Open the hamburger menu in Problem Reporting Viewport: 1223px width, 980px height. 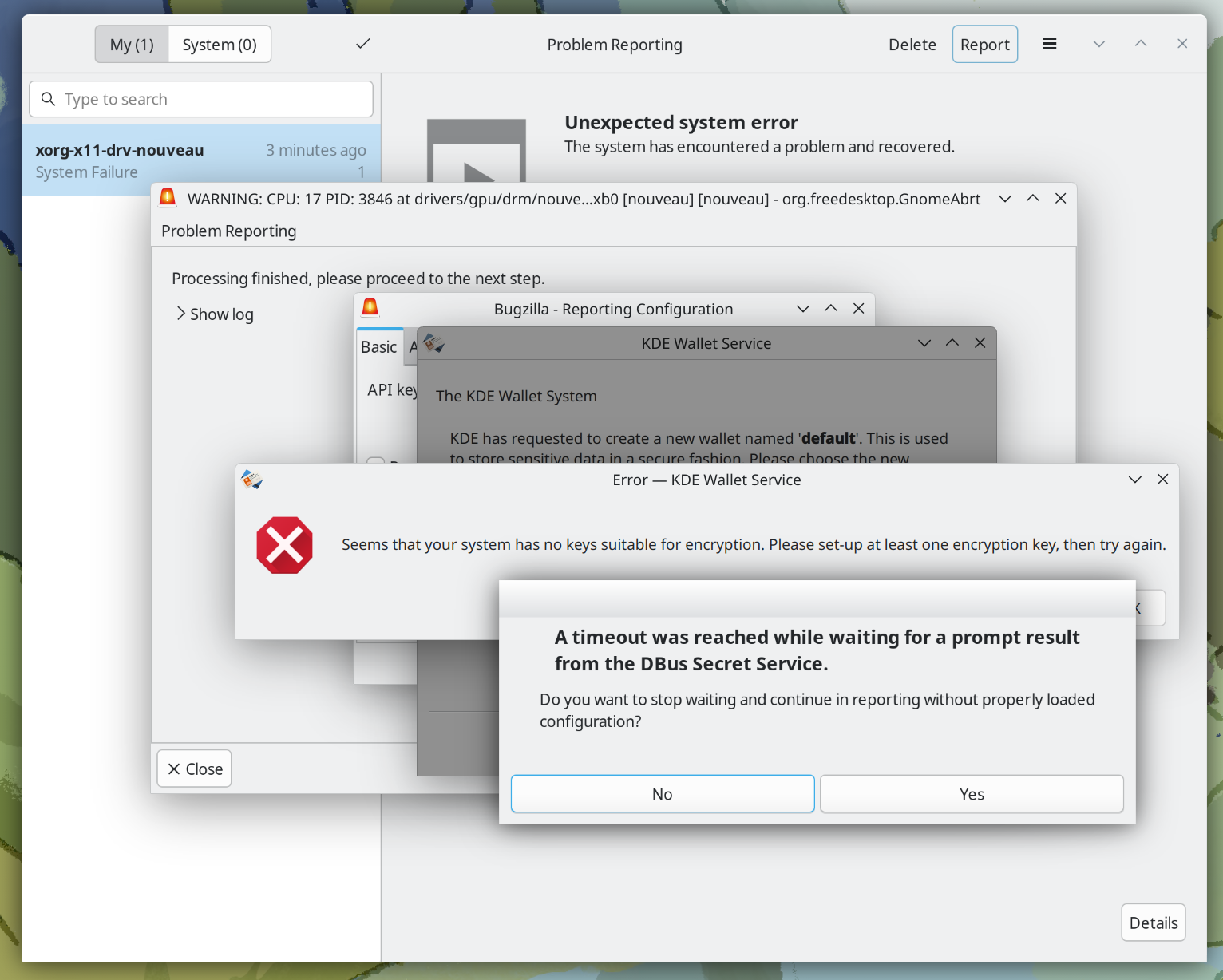coord(1049,44)
